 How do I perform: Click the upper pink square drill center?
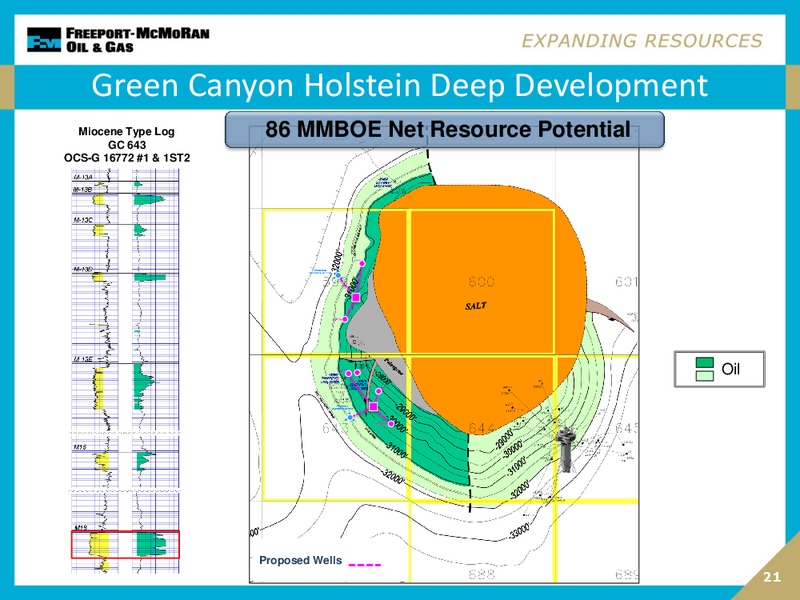[356, 297]
